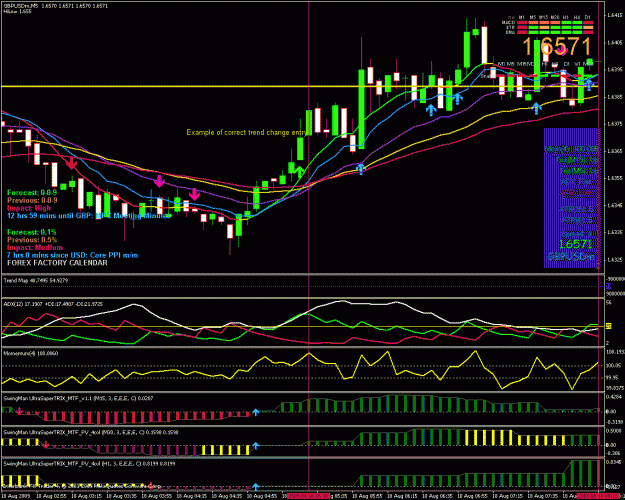Click the blue up arrow in the M30 TRIX panel

pos(256,445)
